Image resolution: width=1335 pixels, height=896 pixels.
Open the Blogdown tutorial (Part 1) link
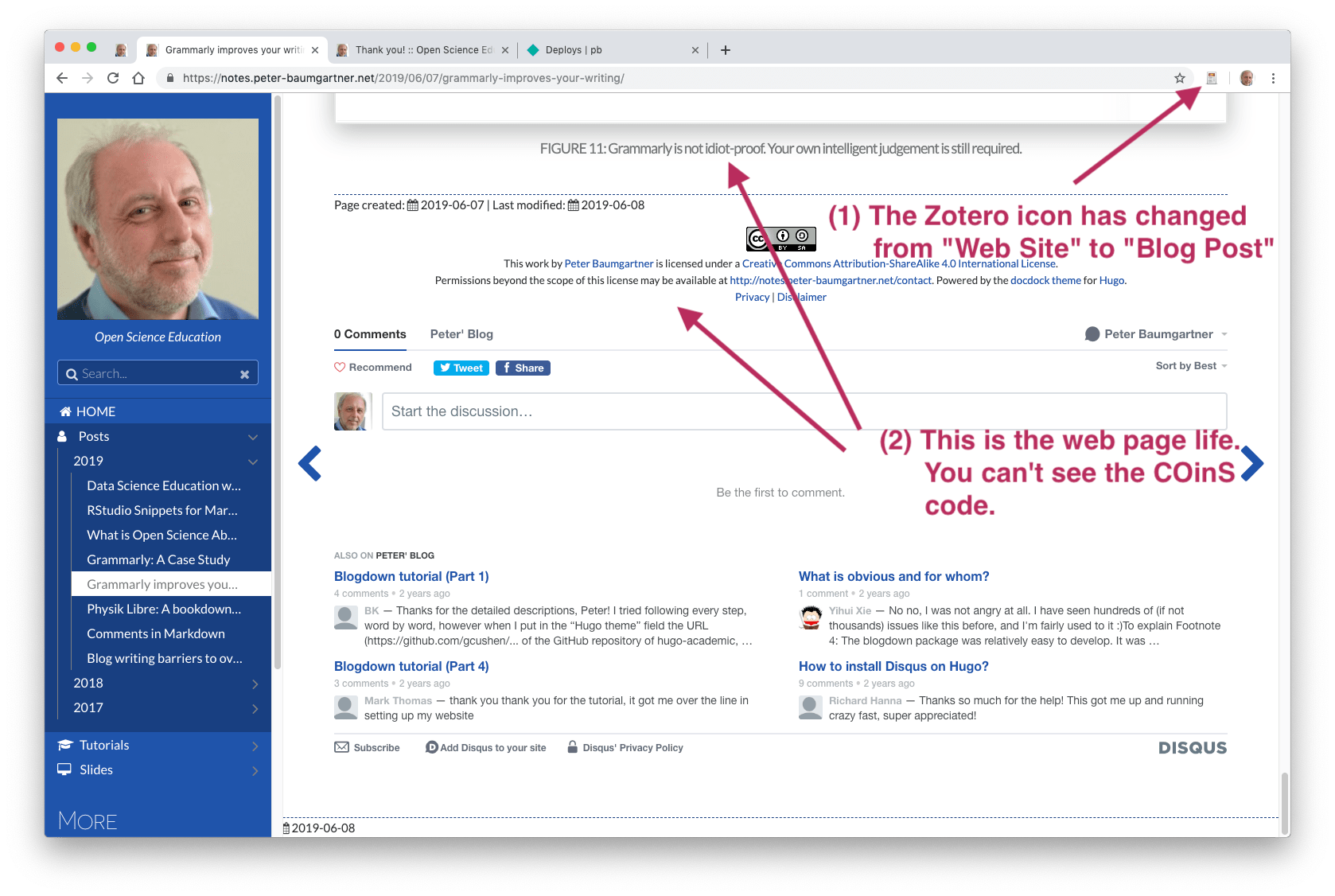[411, 575]
